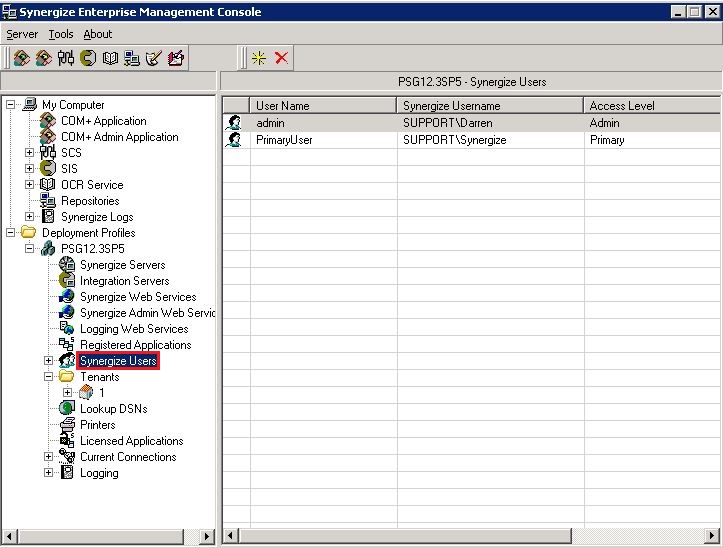The image size is (723, 548).
Task: Select the Tenants folder label
Action: pos(100,377)
